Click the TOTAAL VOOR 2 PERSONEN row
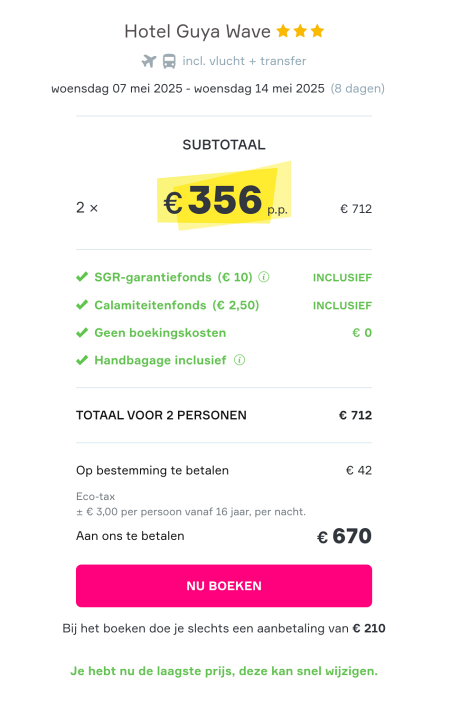Viewport: 450px width, 705px height. point(224,415)
